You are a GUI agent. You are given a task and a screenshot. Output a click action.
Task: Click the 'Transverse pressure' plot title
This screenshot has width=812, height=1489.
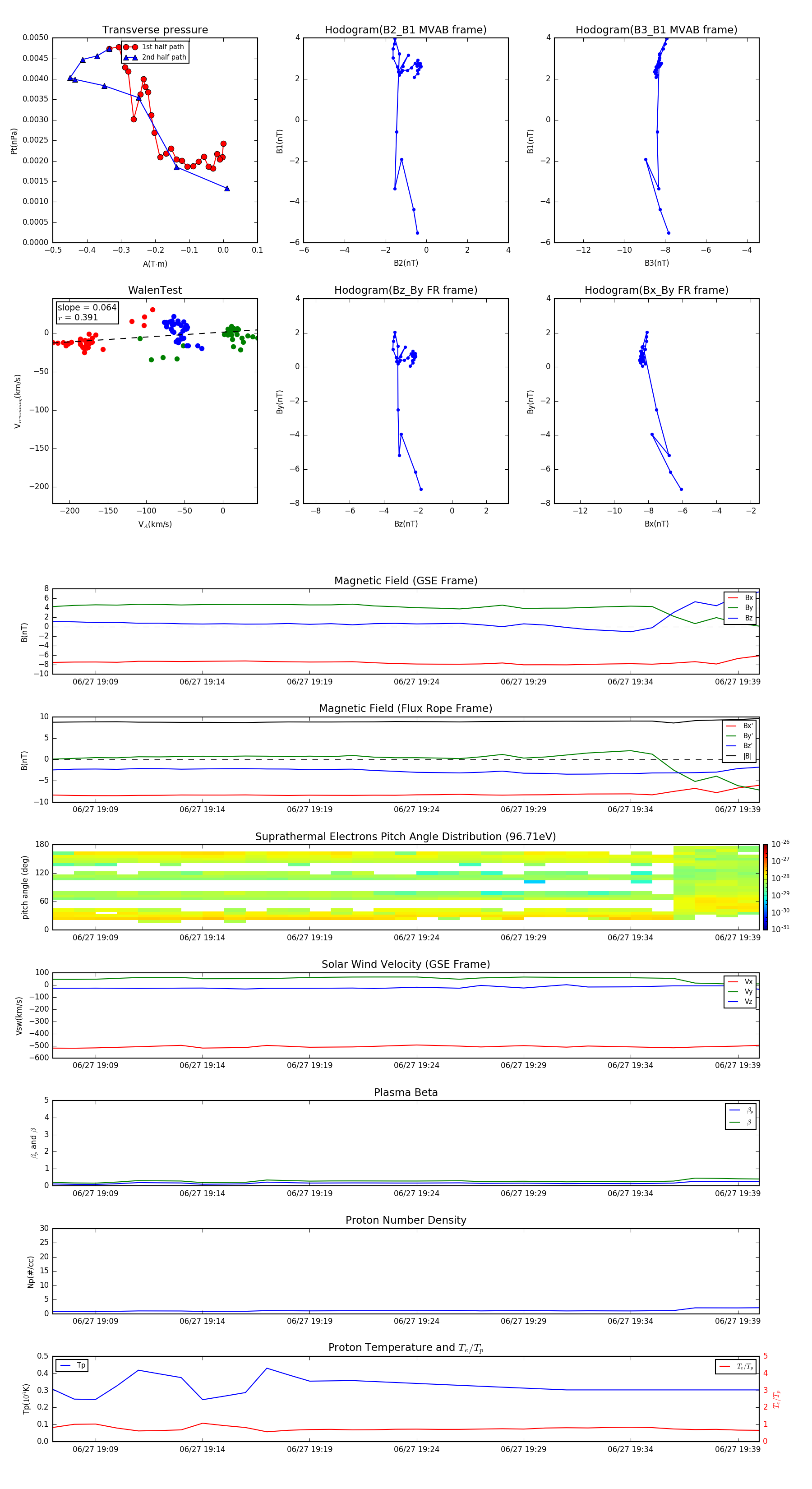pos(155,30)
